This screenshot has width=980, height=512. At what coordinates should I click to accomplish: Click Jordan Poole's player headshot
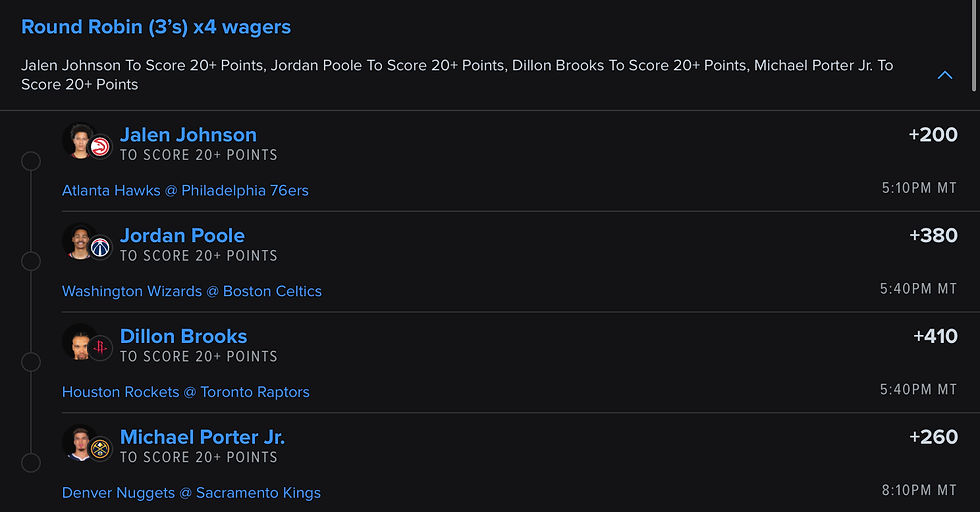(x=78, y=240)
